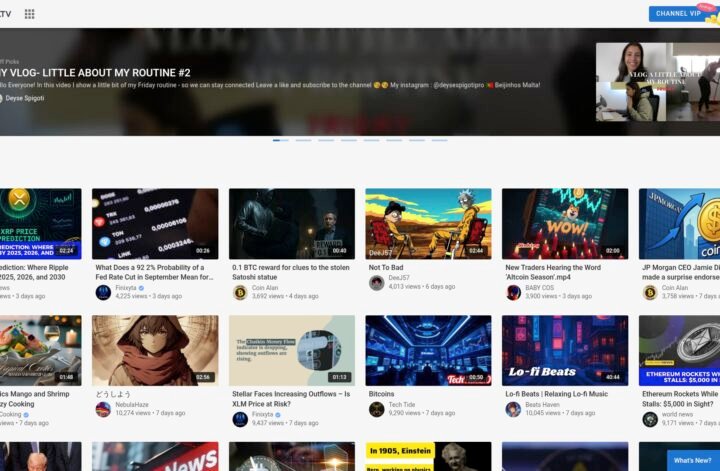Screen dimensions: 720x471
Task: Open the 'どうしよう' video title
Action: [x=113, y=394]
